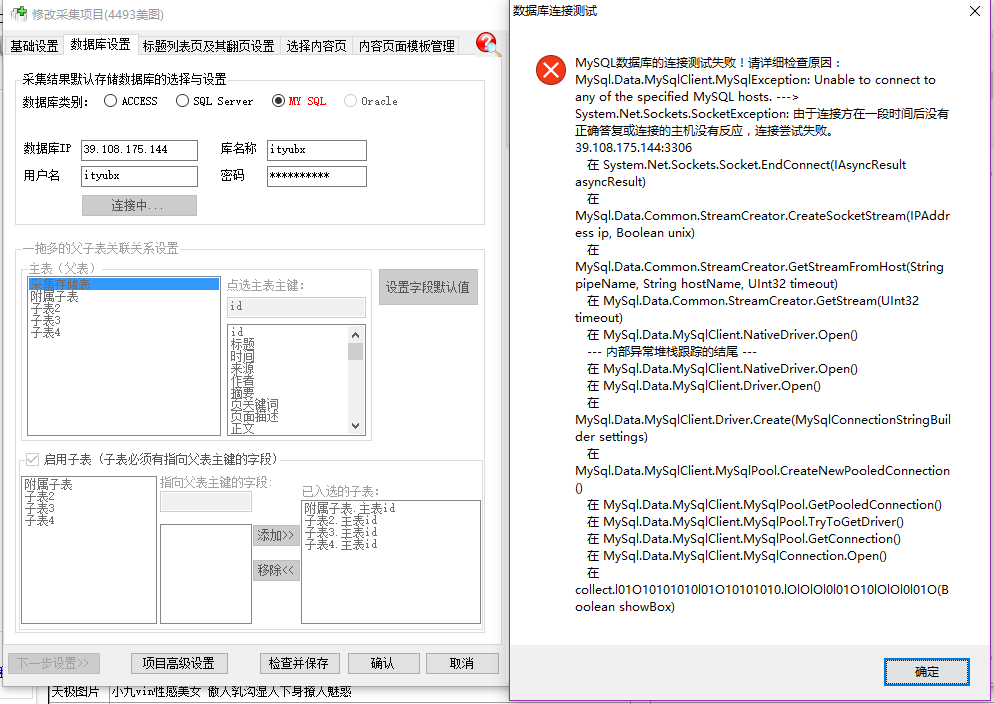
Task: Toggle the 启用子表 checkbox
Action: 32,459
